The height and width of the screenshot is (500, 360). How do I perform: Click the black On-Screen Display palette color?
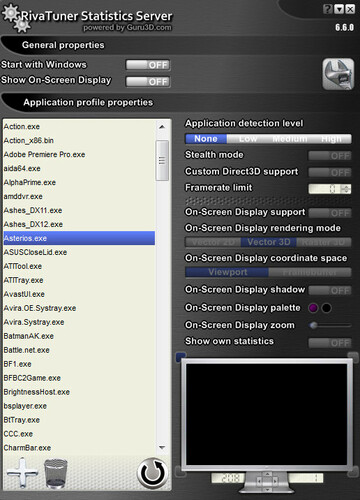point(326,308)
